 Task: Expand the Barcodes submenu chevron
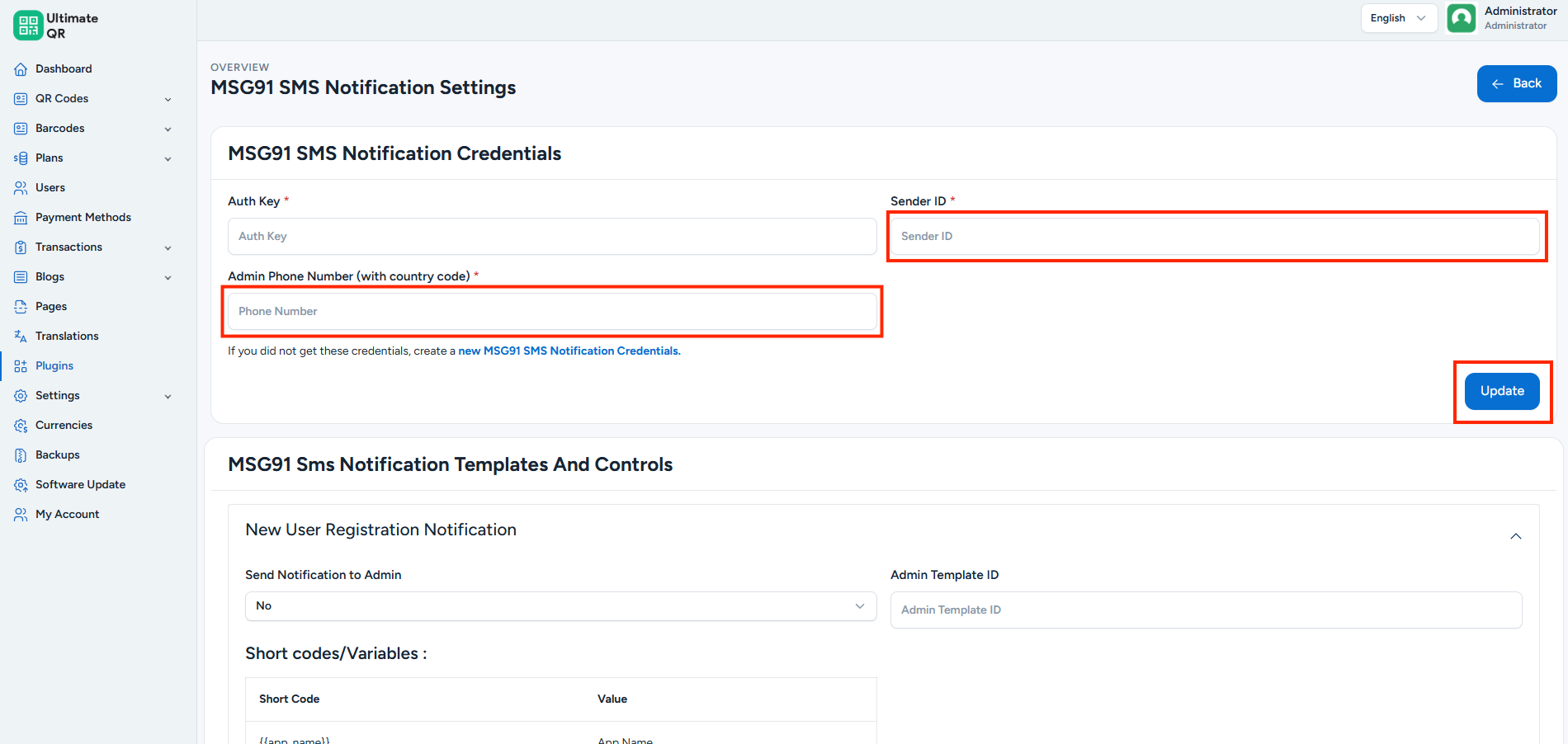pos(168,129)
